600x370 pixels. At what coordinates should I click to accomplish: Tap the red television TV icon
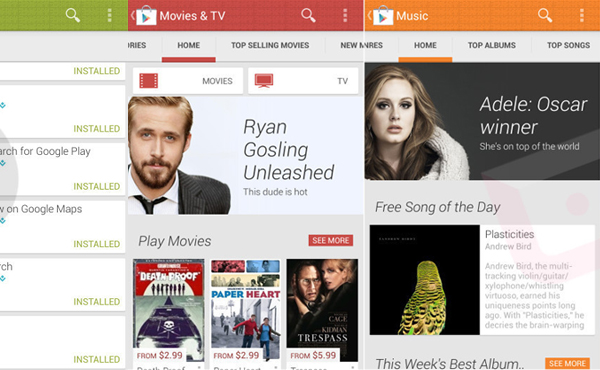[x=264, y=81]
